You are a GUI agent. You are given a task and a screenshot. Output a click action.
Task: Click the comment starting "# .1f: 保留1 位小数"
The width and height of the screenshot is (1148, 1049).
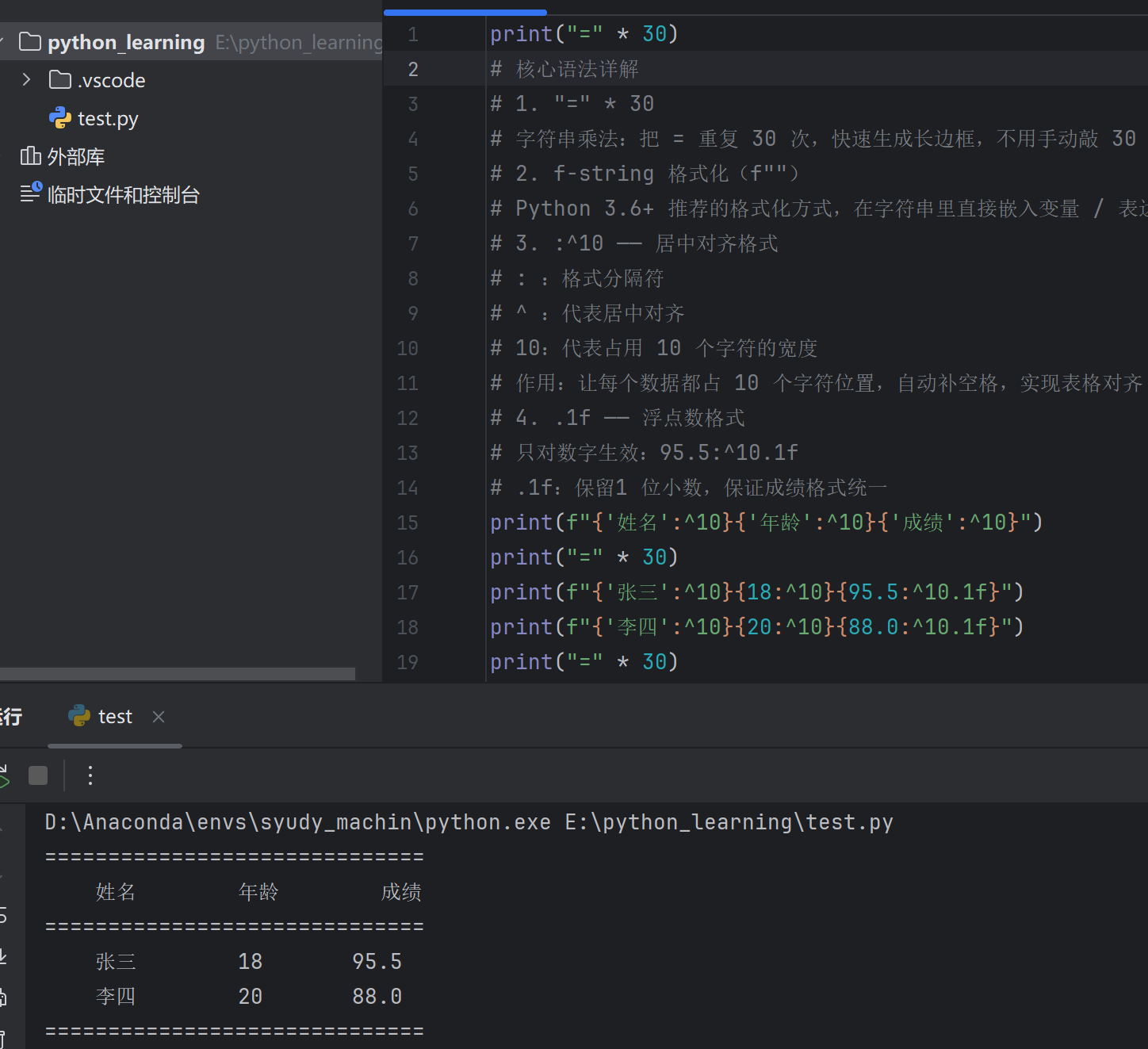click(x=689, y=488)
